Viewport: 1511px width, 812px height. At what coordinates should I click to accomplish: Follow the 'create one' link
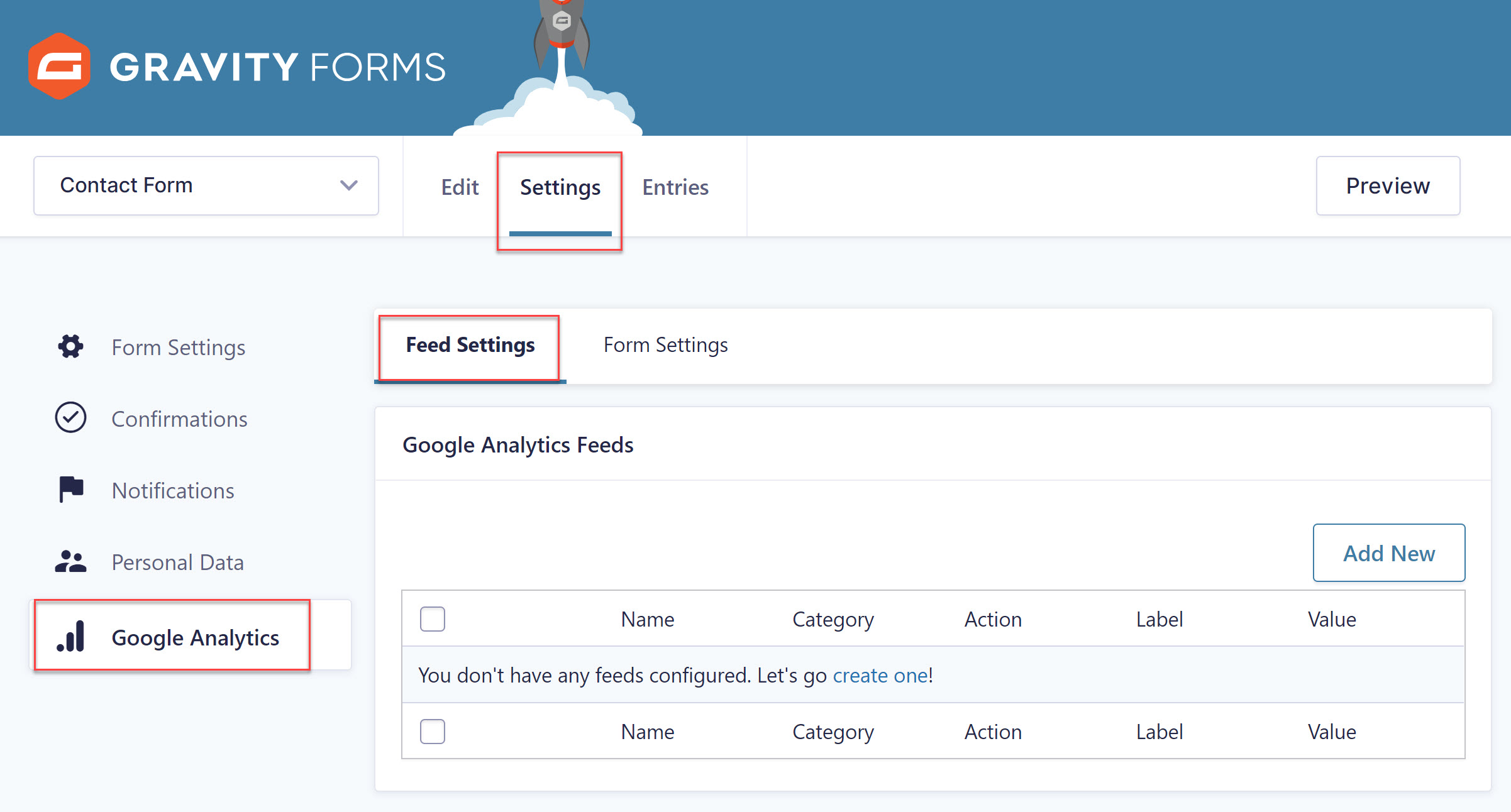click(x=880, y=675)
